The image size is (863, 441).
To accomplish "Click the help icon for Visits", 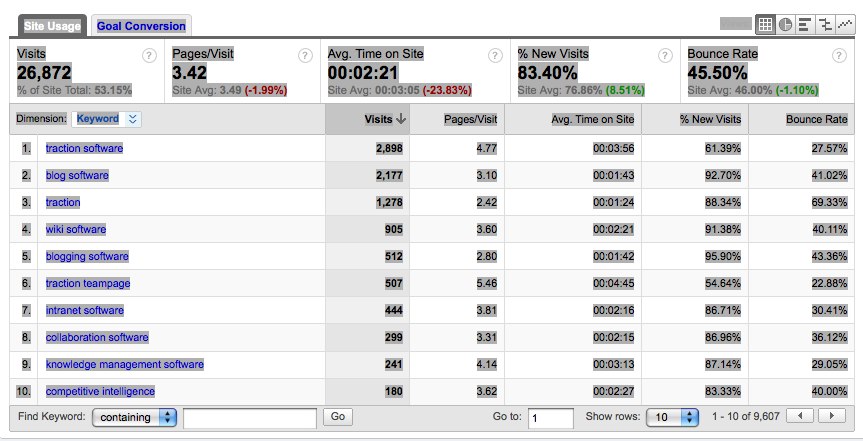I will (150, 56).
